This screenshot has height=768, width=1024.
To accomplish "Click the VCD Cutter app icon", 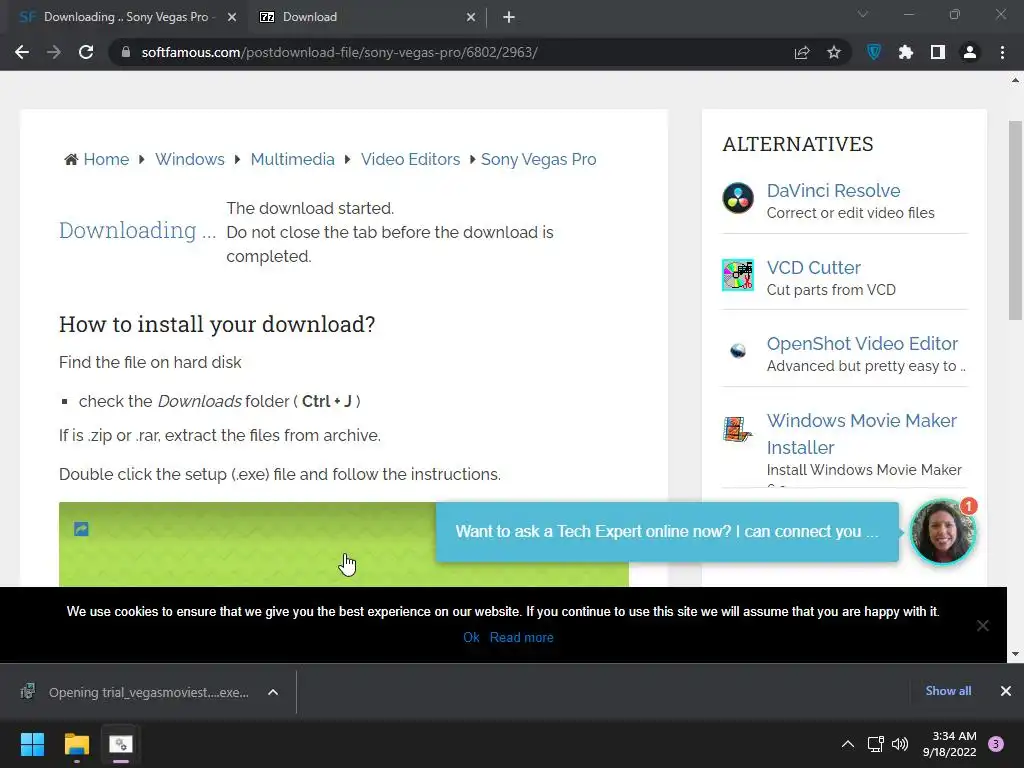I will (x=738, y=275).
